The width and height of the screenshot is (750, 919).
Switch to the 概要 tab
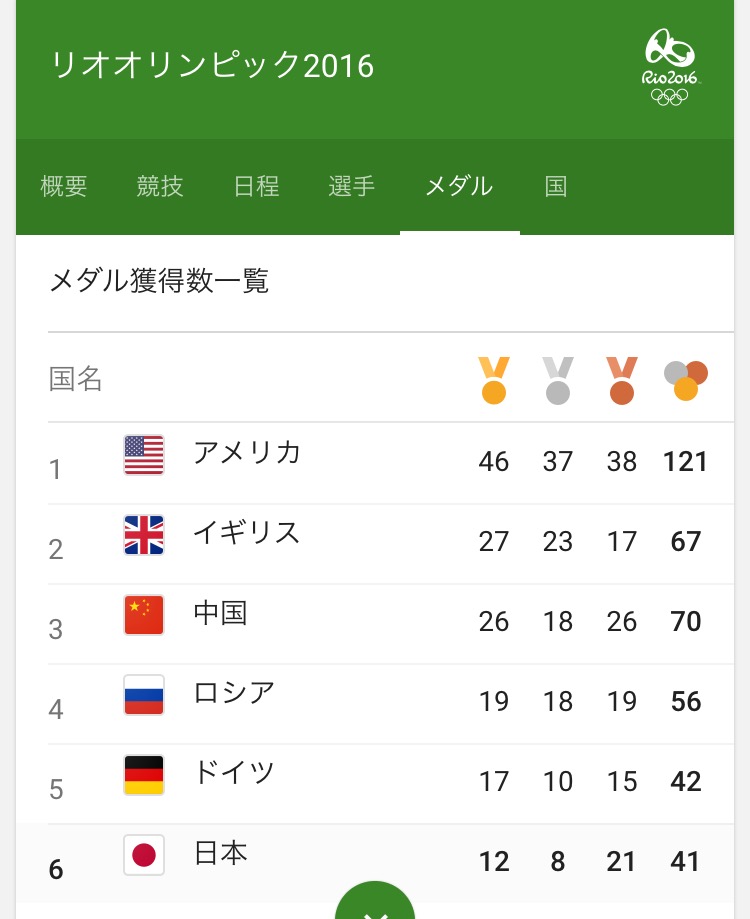(64, 186)
